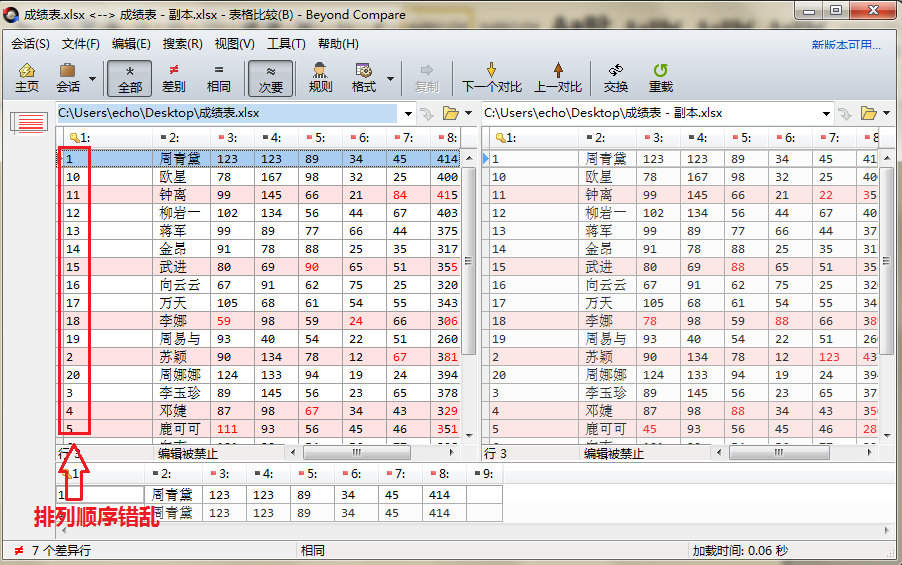
Task: Open the 工具(T) menu
Action: (x=286, y=44)
